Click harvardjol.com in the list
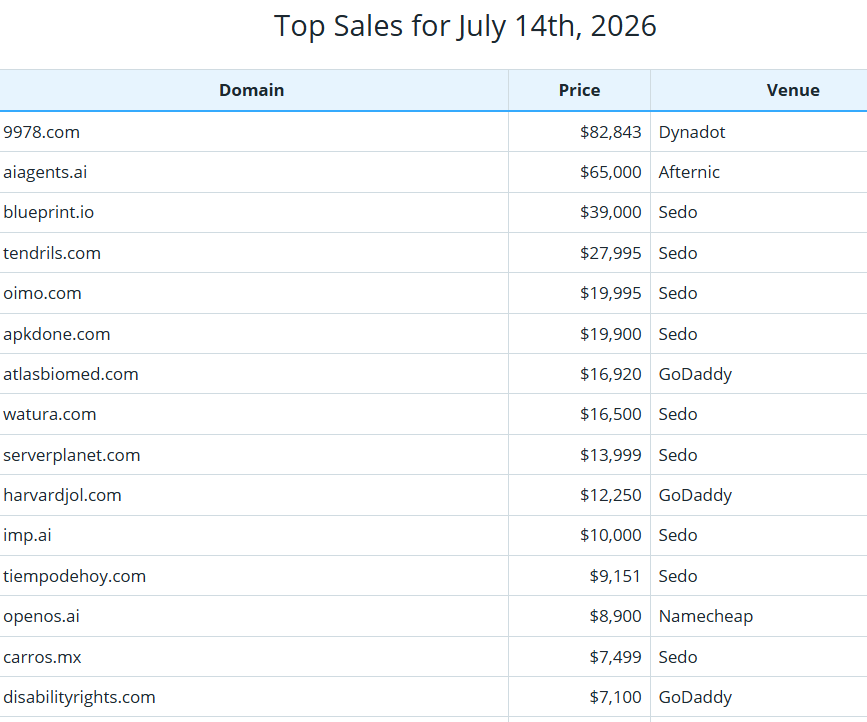Screen dimensions: 867x722 (62, 495)
